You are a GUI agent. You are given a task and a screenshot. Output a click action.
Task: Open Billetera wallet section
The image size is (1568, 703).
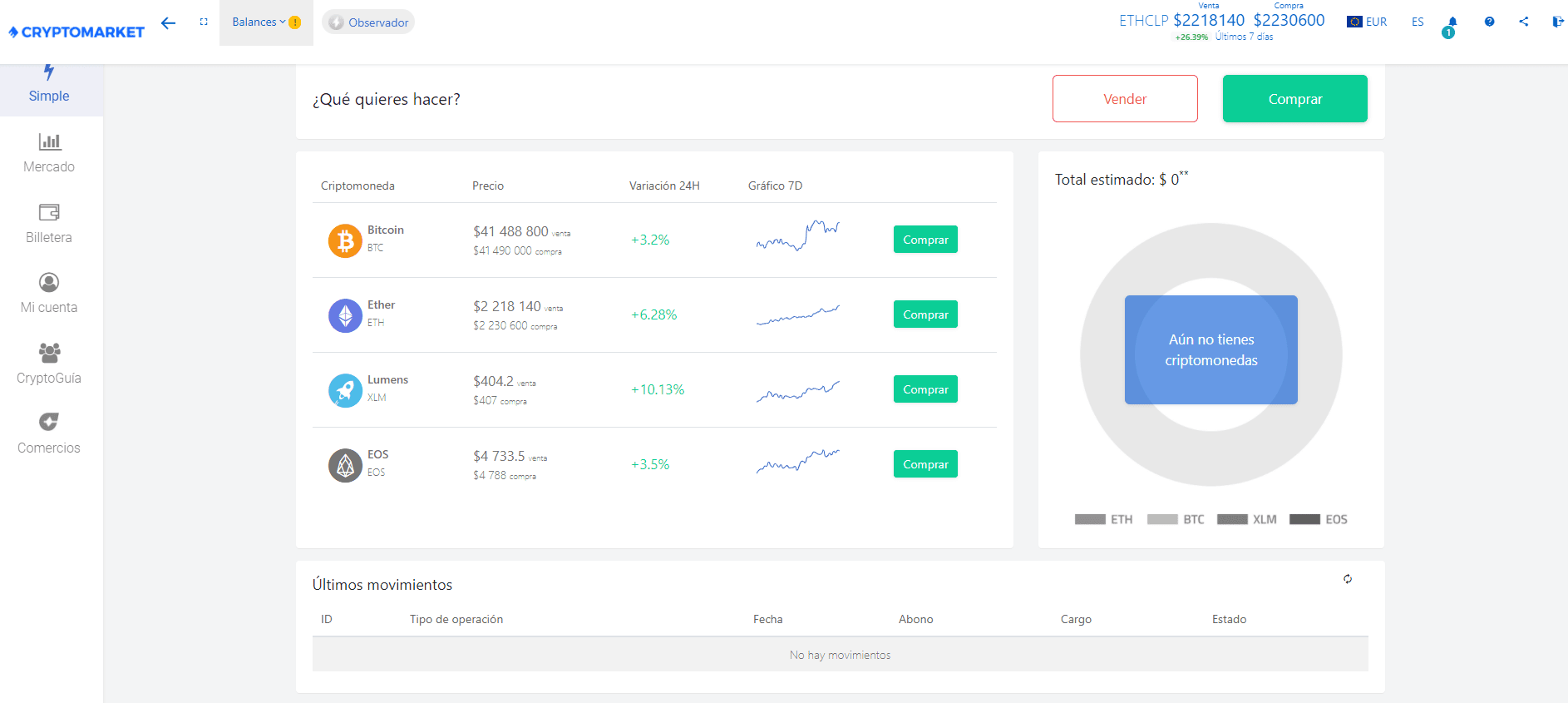pos(49,223)
